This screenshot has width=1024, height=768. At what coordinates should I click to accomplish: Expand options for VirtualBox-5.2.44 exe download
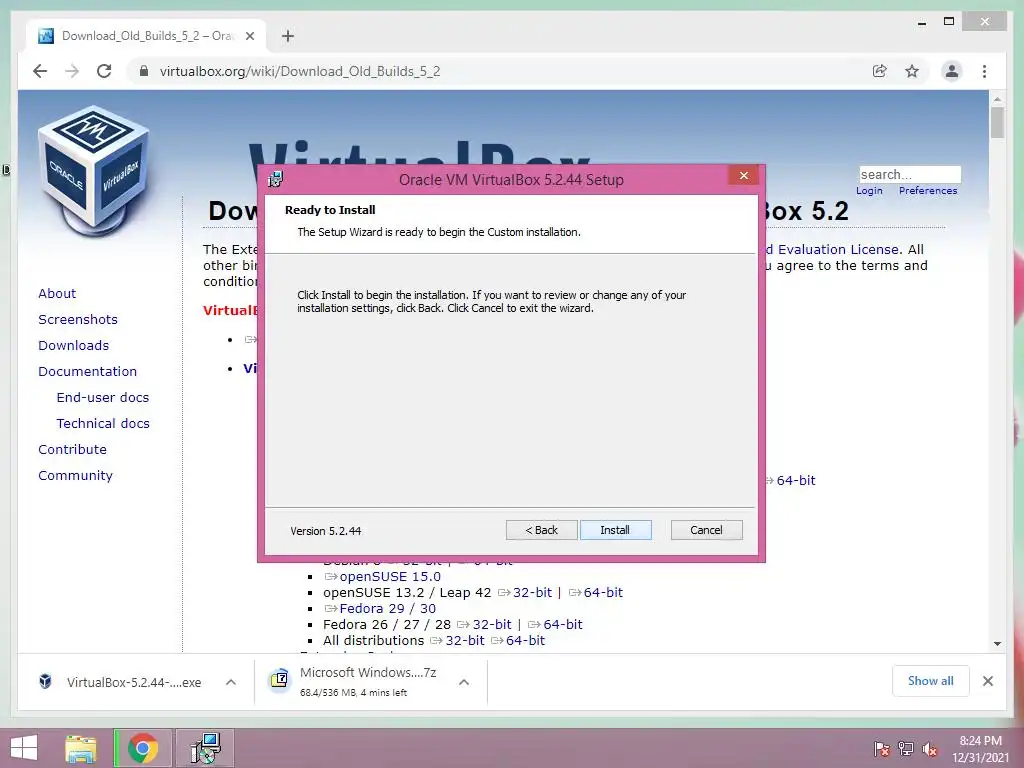(x=231, y=682)
